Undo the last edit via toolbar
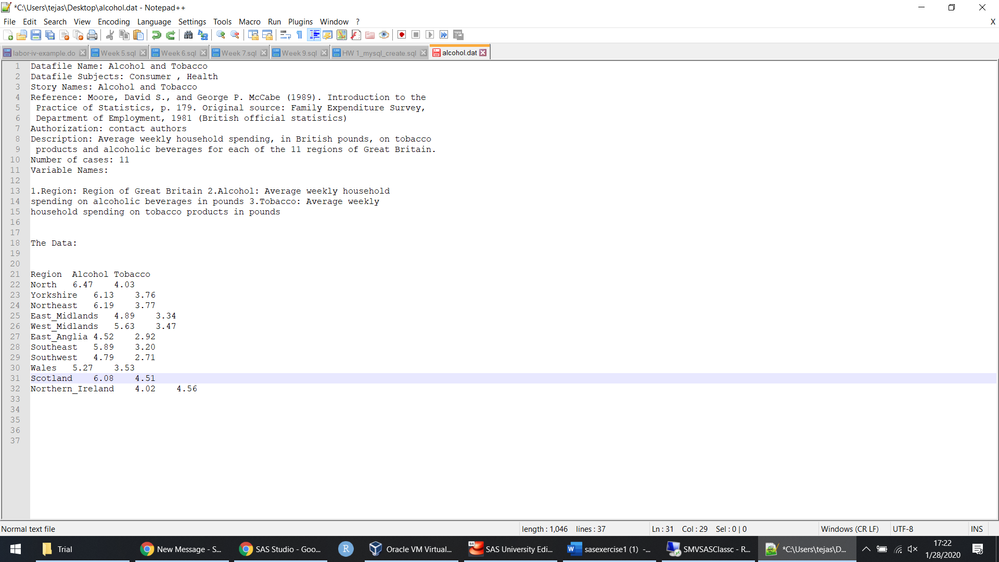Image resolution: width=999 pixels, height=562 pixels. (156, 35)
